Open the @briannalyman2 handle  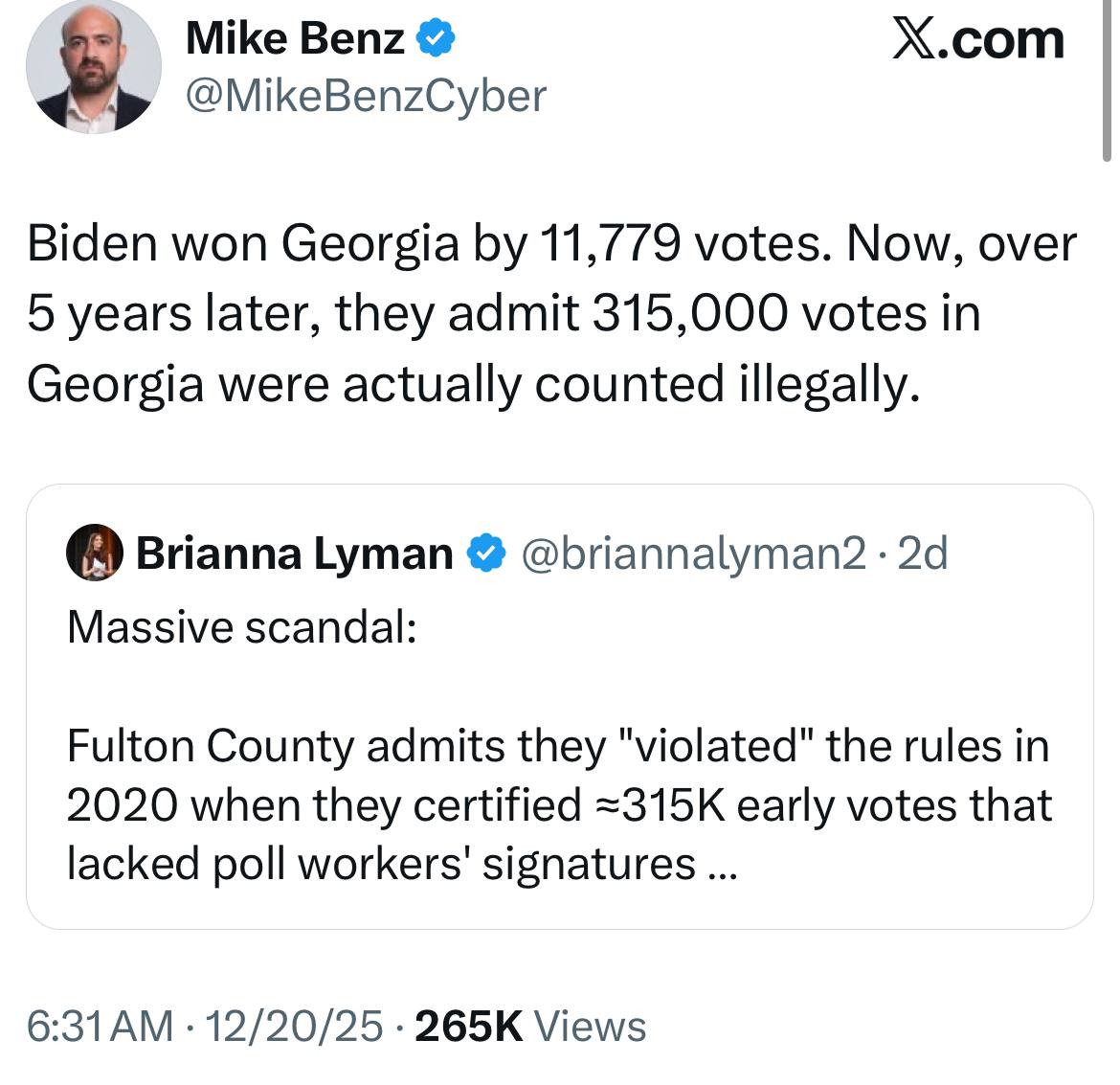691,554
